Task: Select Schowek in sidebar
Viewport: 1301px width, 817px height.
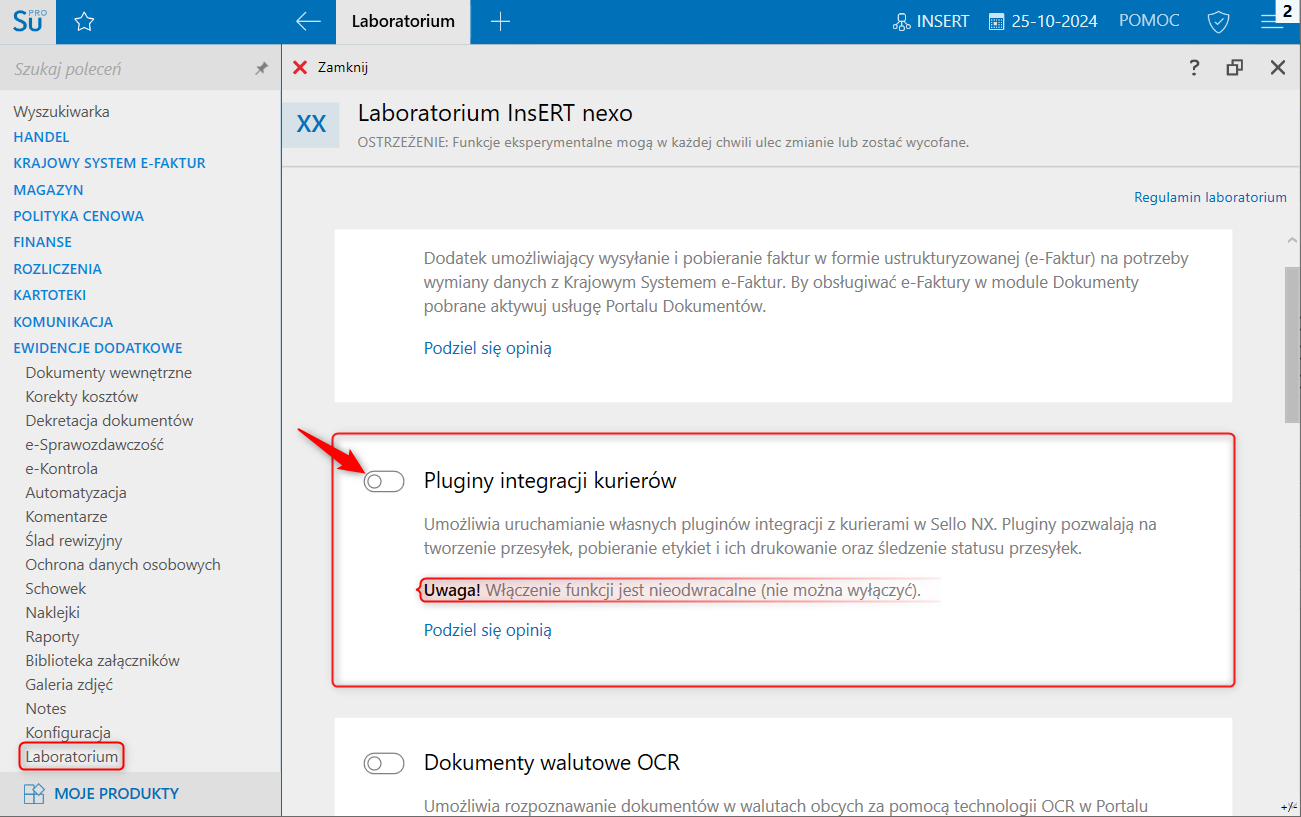Action: 56,589
